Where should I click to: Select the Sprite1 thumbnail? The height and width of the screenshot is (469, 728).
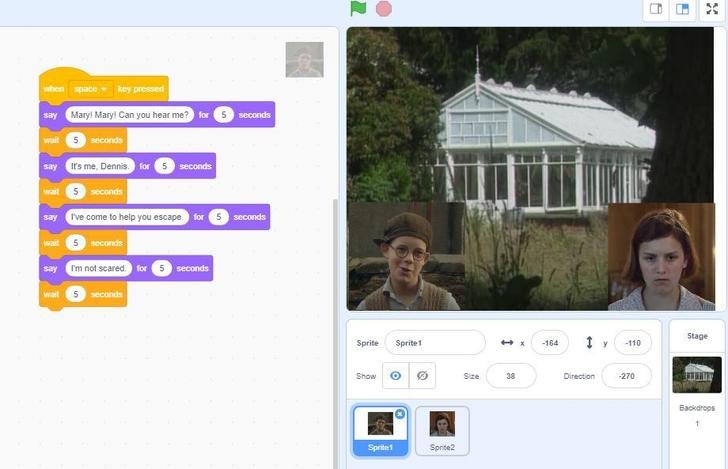(380, 430)
